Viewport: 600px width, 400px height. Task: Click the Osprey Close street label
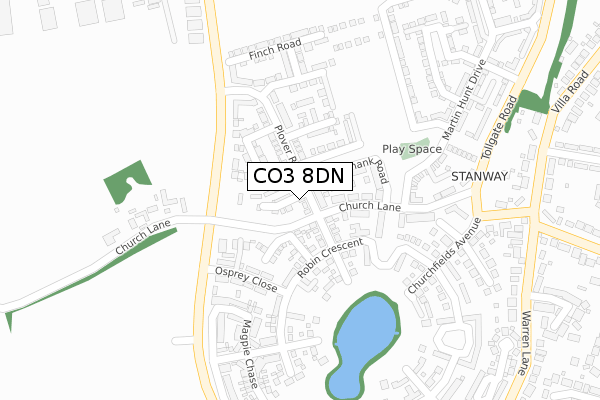246,279
